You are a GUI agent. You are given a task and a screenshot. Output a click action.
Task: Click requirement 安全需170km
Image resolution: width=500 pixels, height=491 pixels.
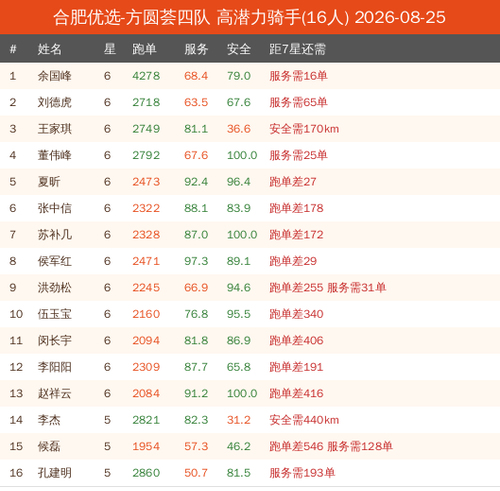304,129
